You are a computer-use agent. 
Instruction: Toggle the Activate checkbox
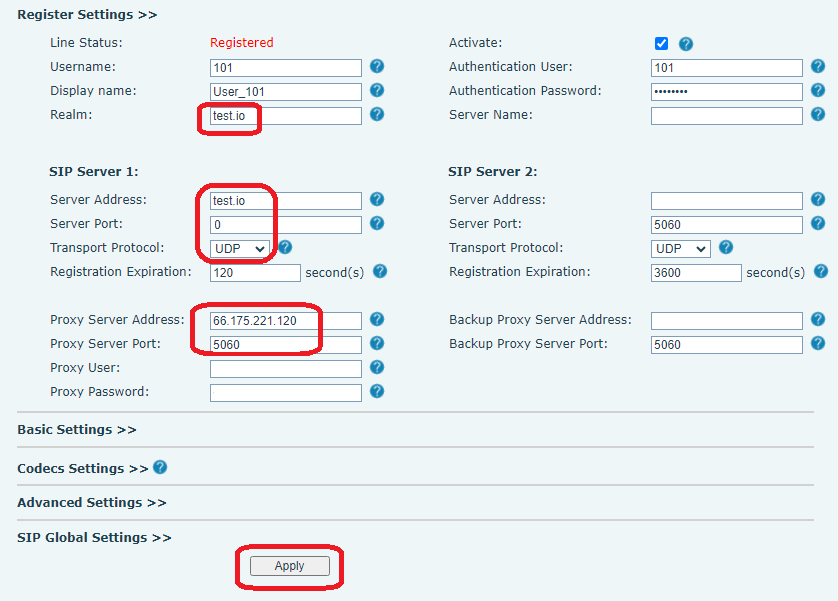[x=661, y=44]
